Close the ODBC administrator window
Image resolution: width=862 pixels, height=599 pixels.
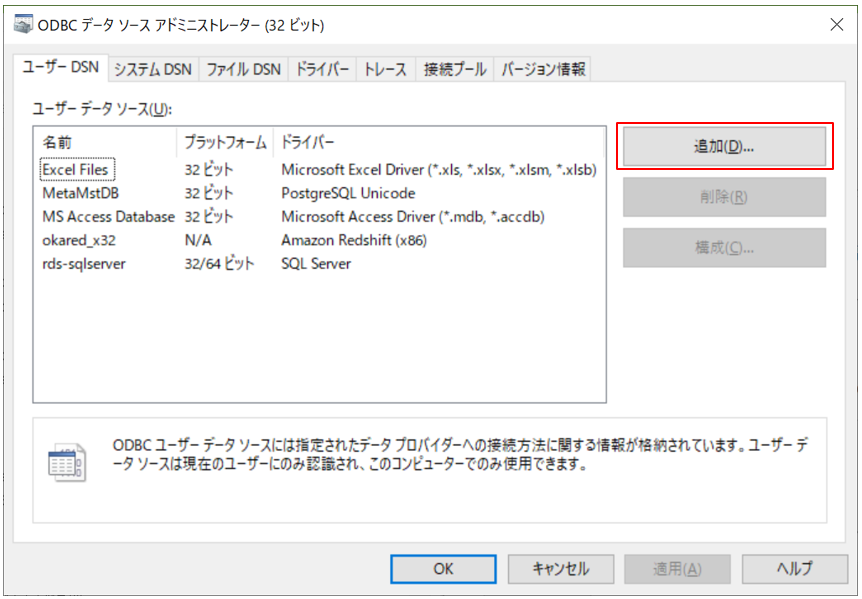(x=837, y=24)
